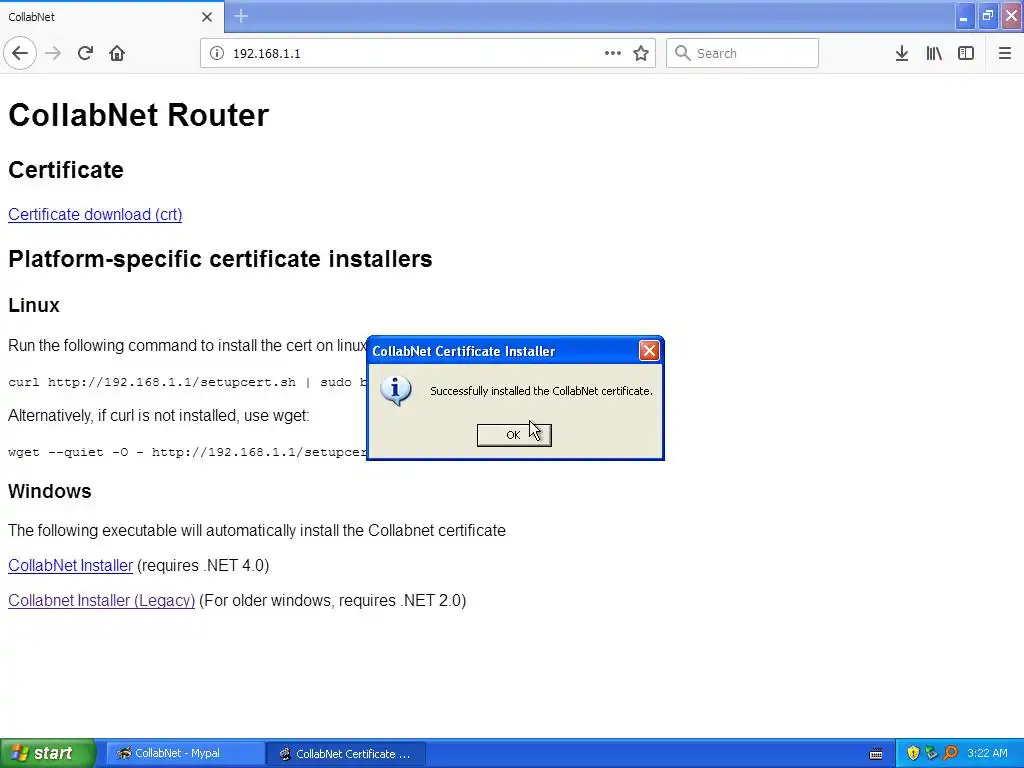This screenshot has height=768, width=1024.
Task: Click the forward navigation arrow
Action: [x=53, y=53]
